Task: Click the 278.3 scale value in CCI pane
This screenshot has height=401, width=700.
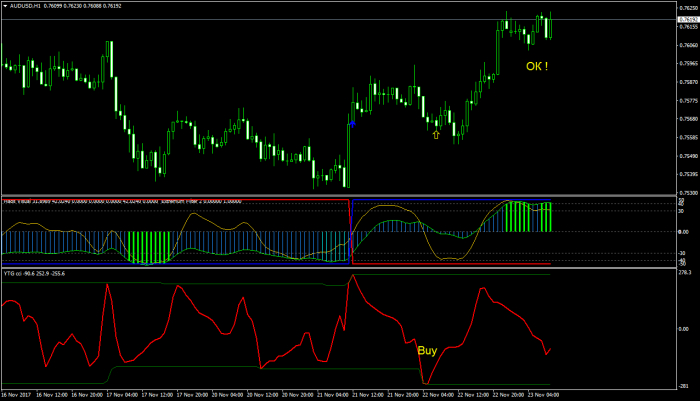Action: [x=684, y=272]
